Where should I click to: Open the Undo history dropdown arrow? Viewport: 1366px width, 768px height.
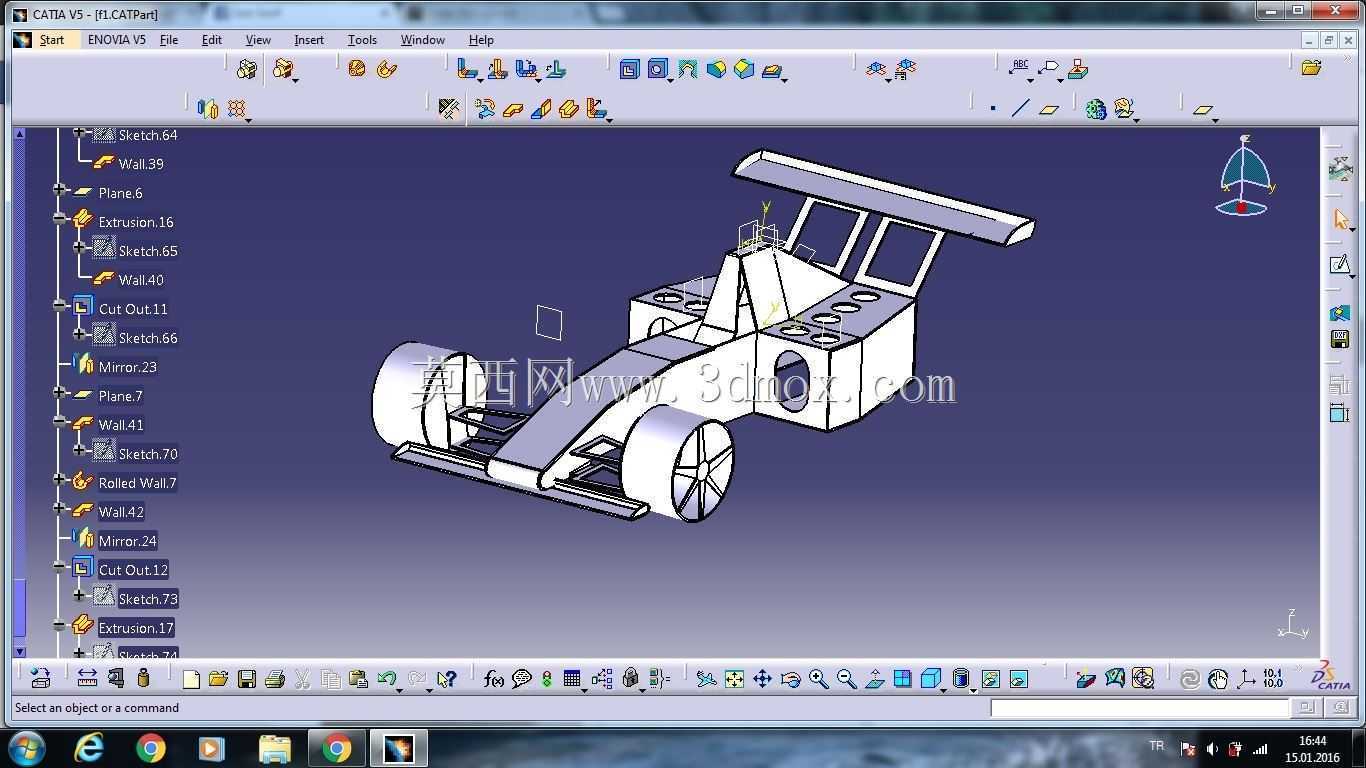coord(399,689)
